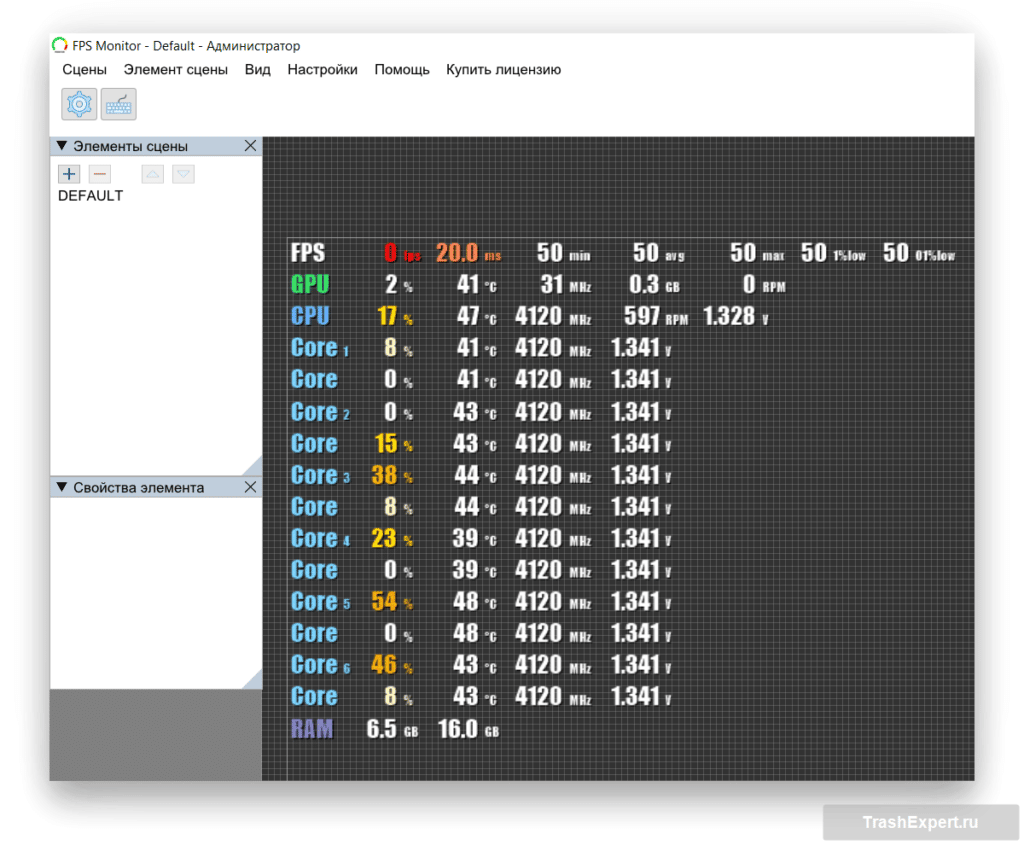Open the Сцены menu

pyautogui.click(x=84, y=70)
